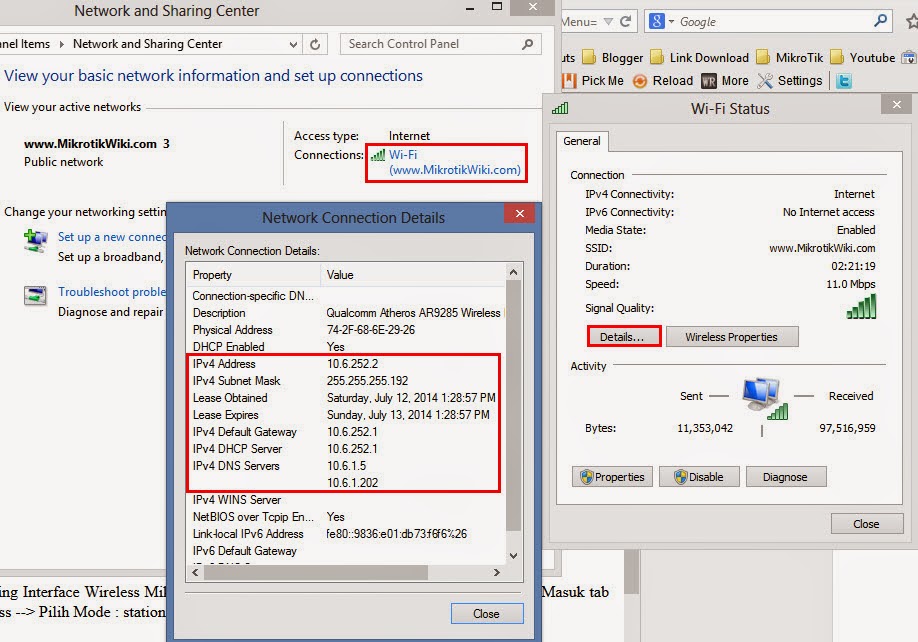Click the refresh icon in Control Panel address bar
The width and height of the screenshot is (918, 642).
(x=316, y=44)
